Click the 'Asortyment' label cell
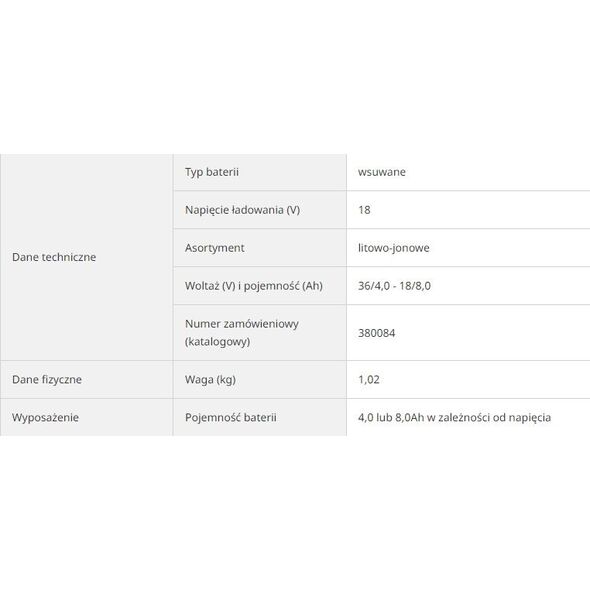The height and width of the screenshot is (590, 590). pyautogui.click(x=260, y=248)
